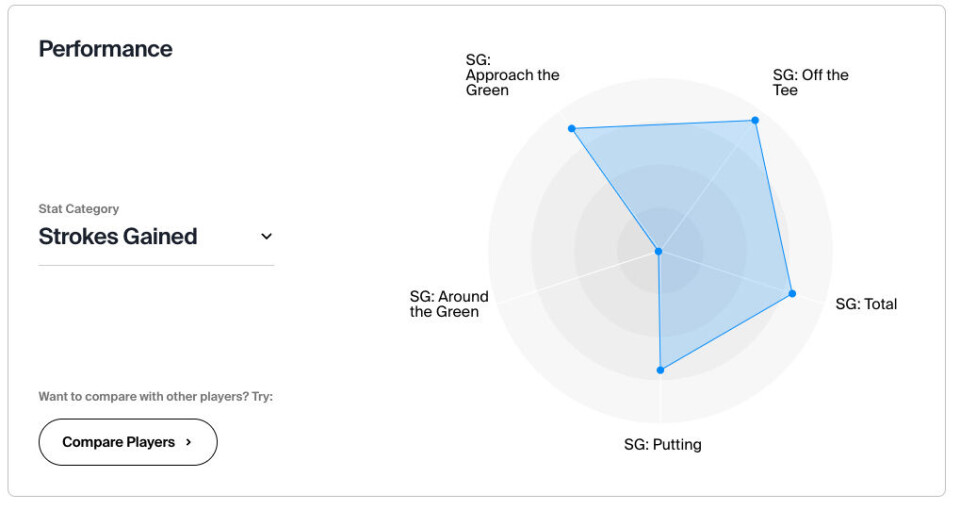
Task: Select the SG: Around the Green data point
Action: pyautogui.click(x=659, y=251)
